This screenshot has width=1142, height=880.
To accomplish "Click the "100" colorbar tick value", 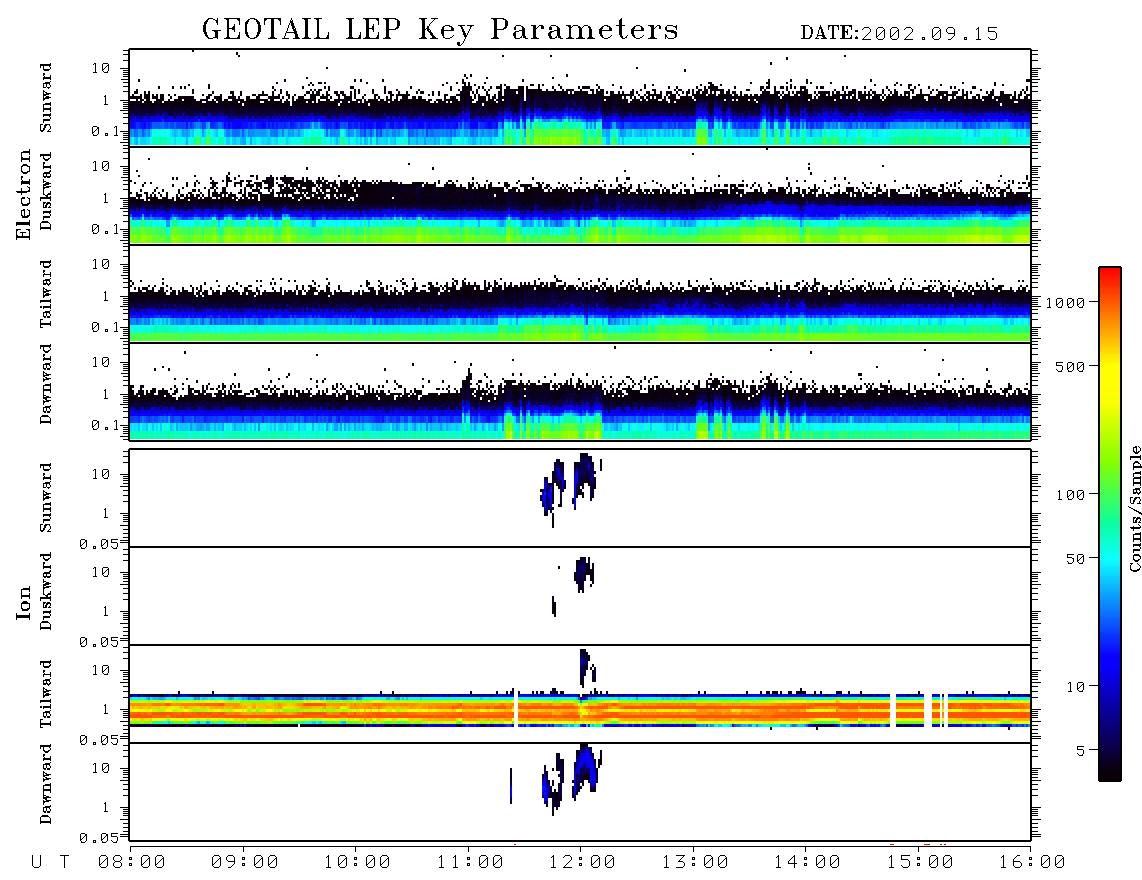I will tap(1070, 495).
